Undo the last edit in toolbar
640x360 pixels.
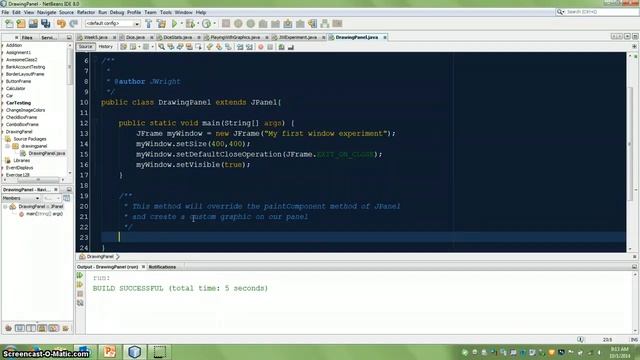click(61, 24)
